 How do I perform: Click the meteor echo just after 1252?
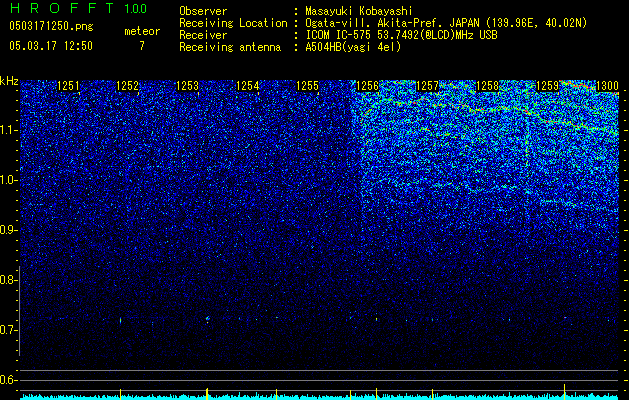pos(120,320)
